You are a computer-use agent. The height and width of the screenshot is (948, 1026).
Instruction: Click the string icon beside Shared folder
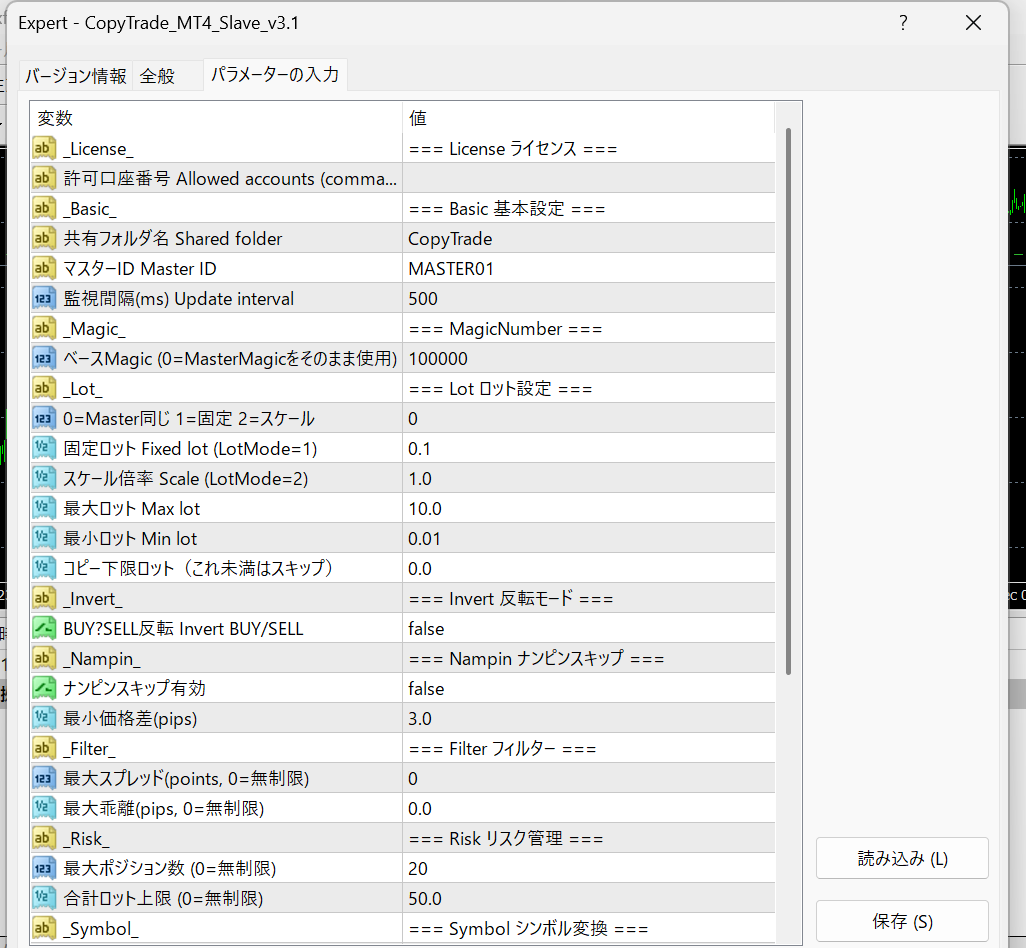point(44,239)
